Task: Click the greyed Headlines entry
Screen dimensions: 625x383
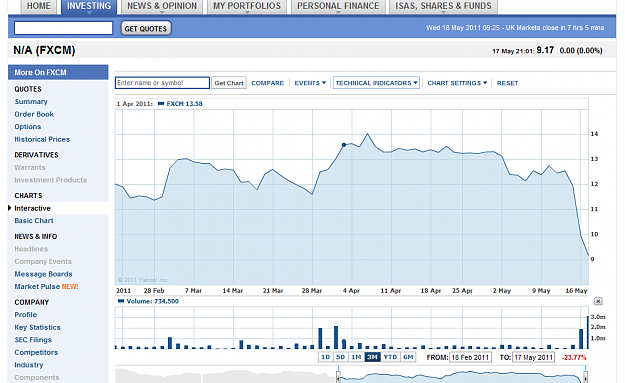Action: click(x=31, y=249)
